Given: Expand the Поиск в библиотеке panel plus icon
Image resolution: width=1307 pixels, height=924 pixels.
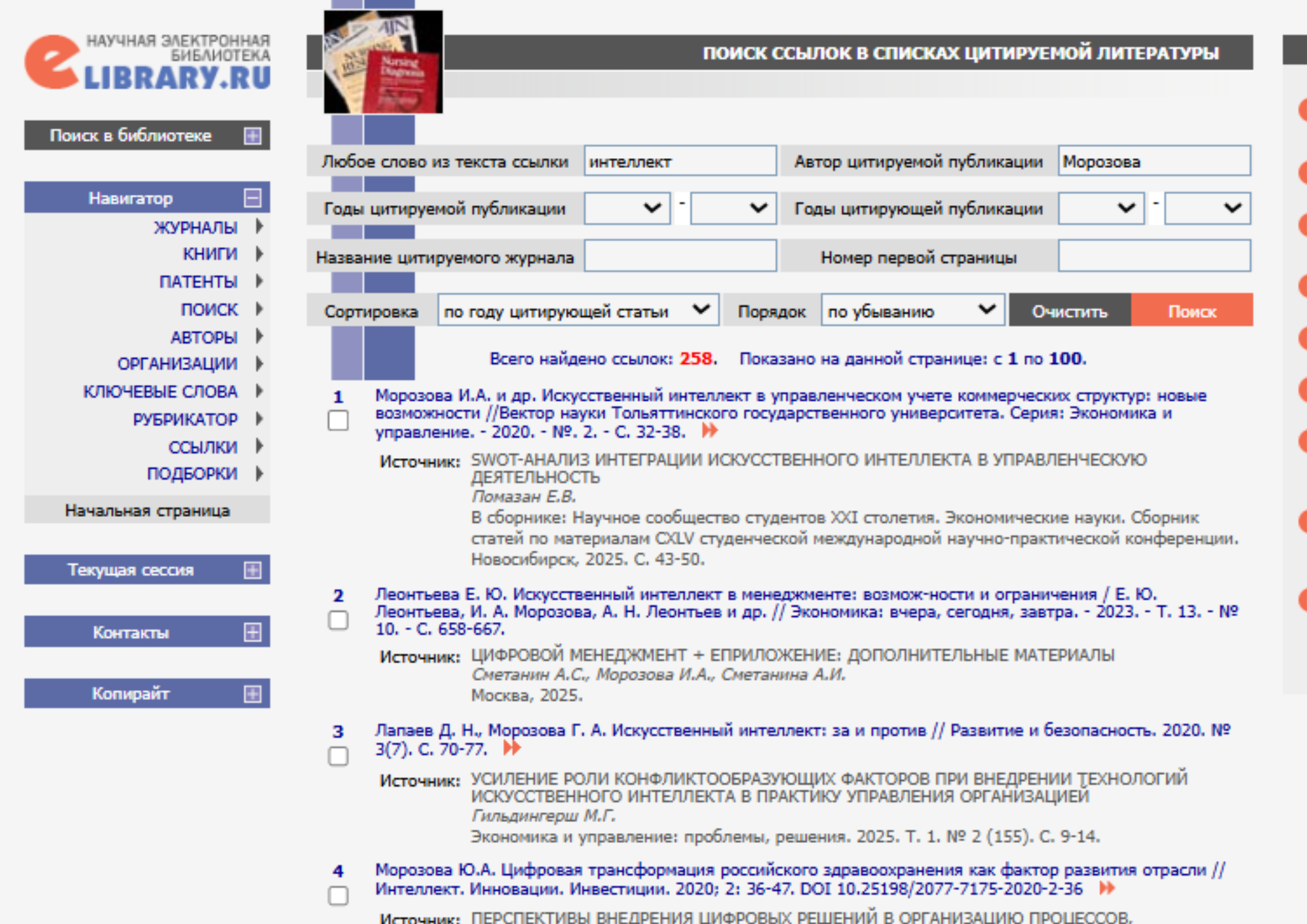Looking at the screenshot, I should tap(252, 135).
